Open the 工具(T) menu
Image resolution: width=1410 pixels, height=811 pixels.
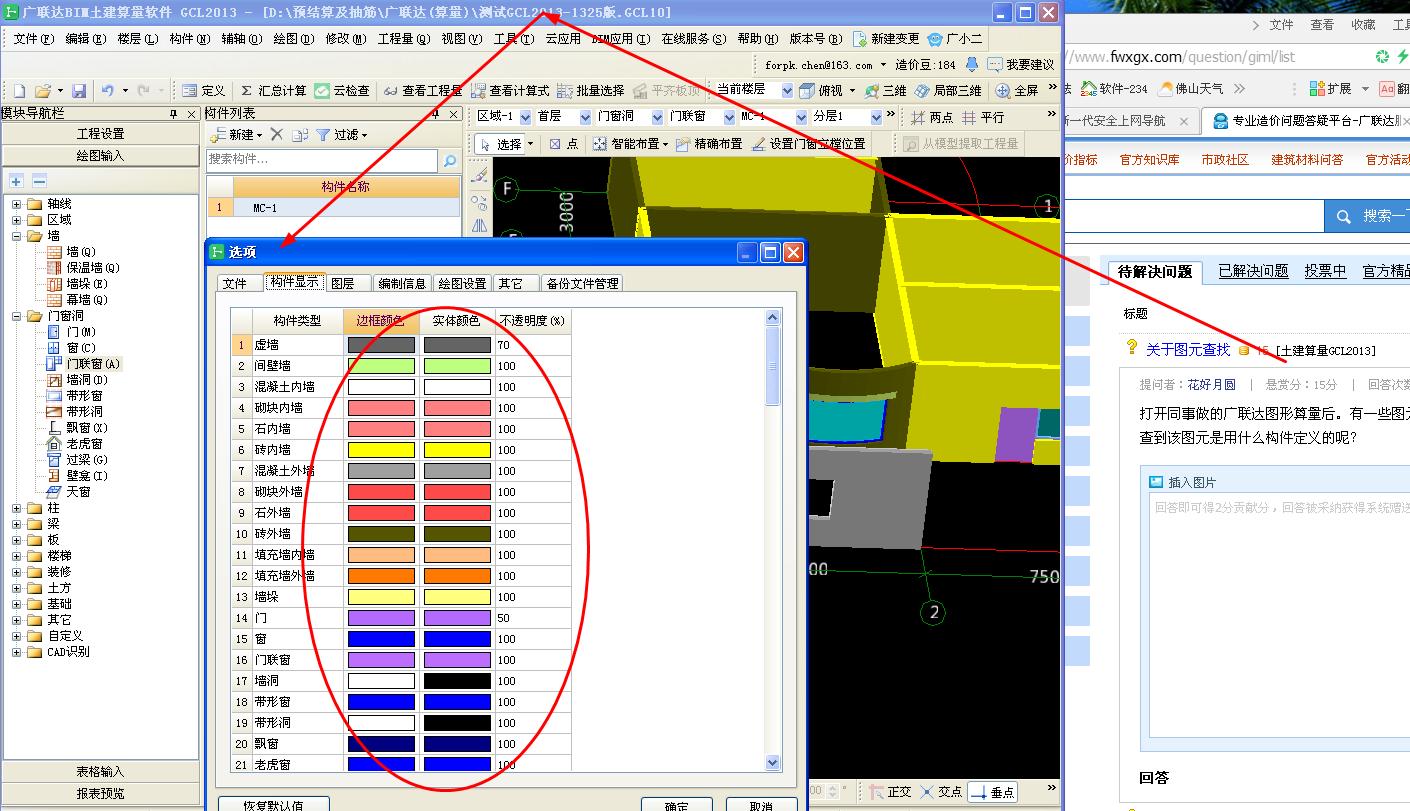(513, 39)
